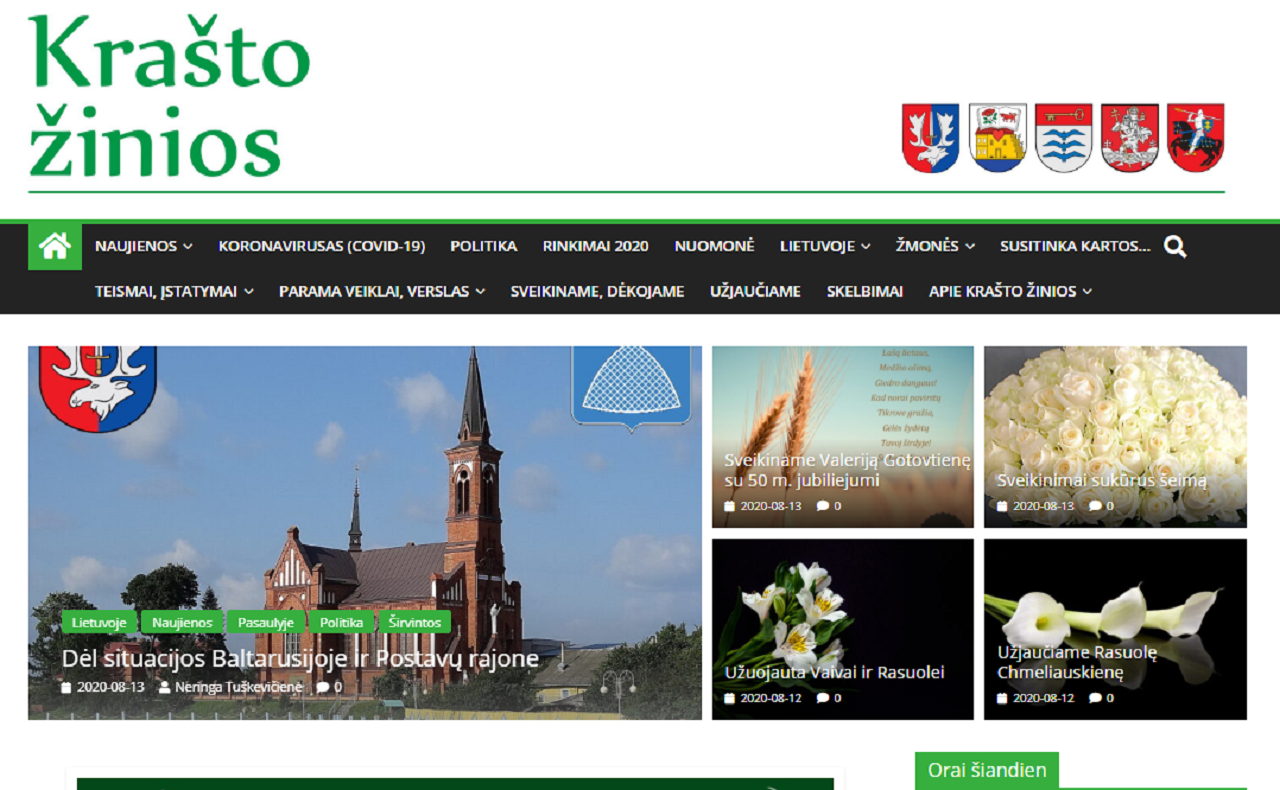
Task: Click the Politika category tag on article
Action: click(342, 622)
